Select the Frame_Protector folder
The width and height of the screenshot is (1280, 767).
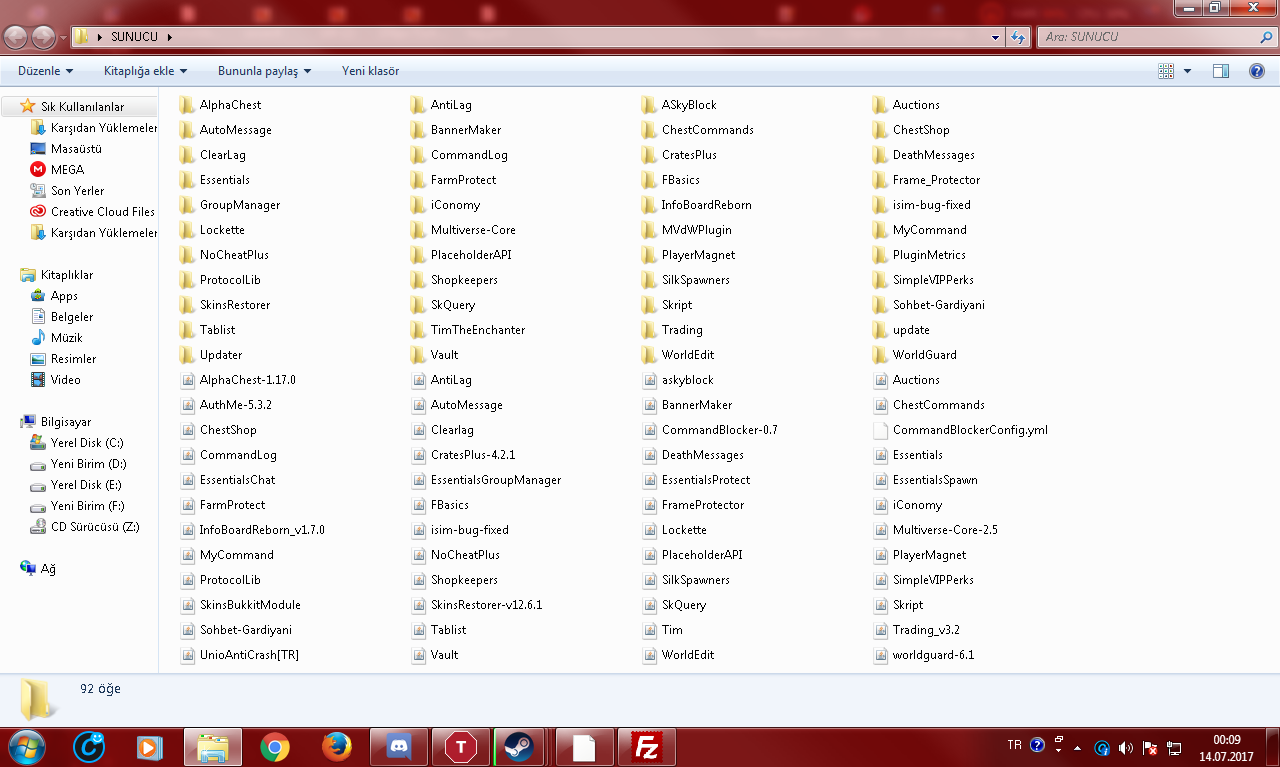(x=926, y=180)
